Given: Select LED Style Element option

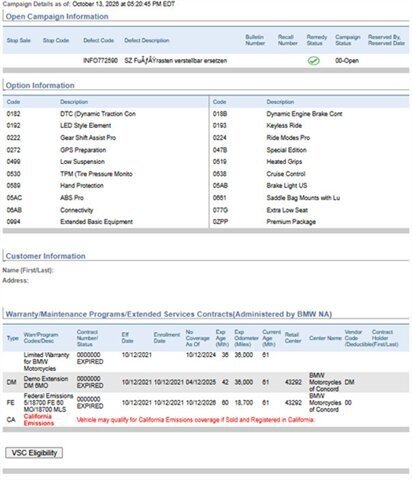Looking at the screenshot, I should coord(86,126).
